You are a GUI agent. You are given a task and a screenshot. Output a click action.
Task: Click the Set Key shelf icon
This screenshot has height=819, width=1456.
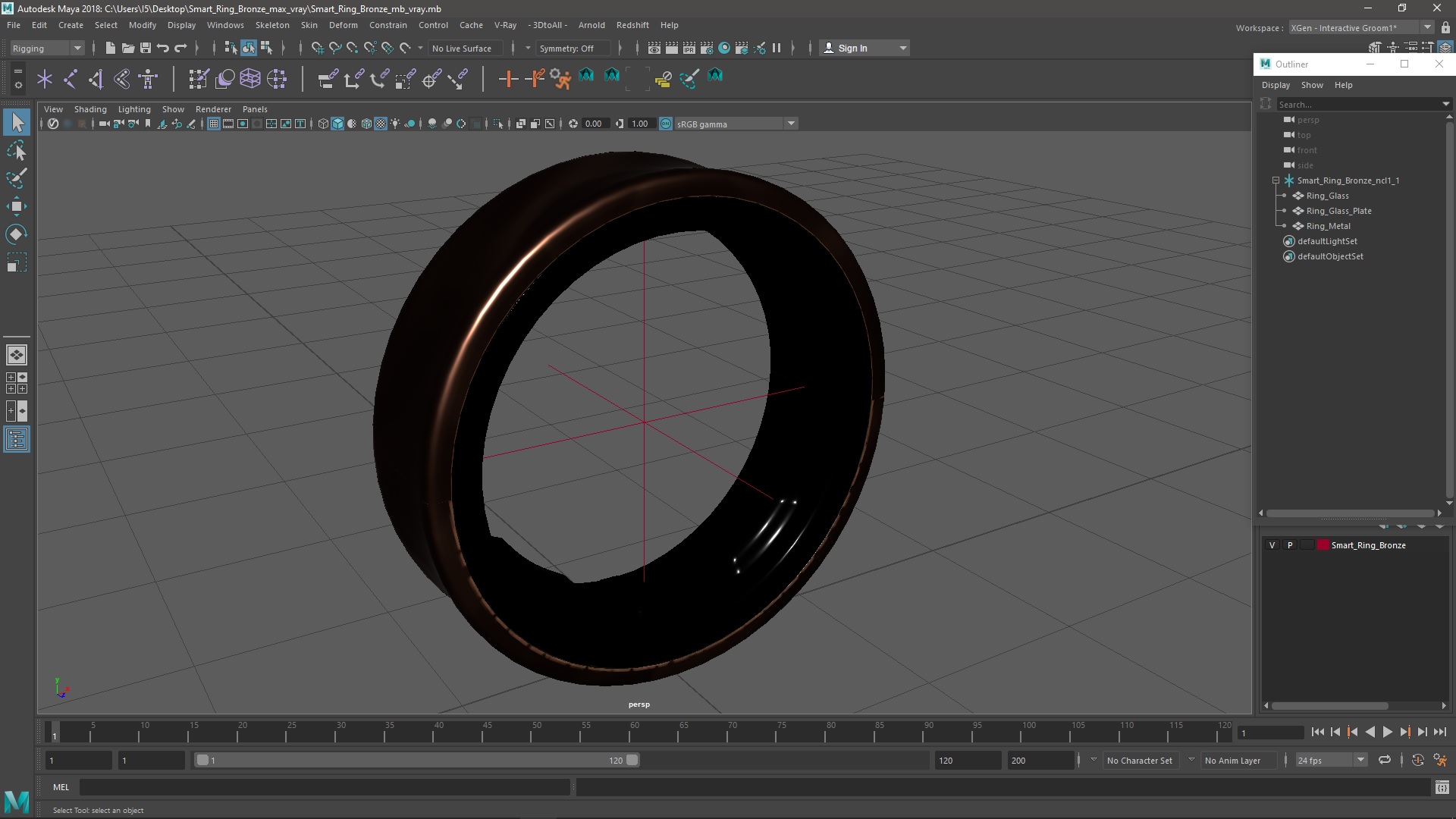508,78
